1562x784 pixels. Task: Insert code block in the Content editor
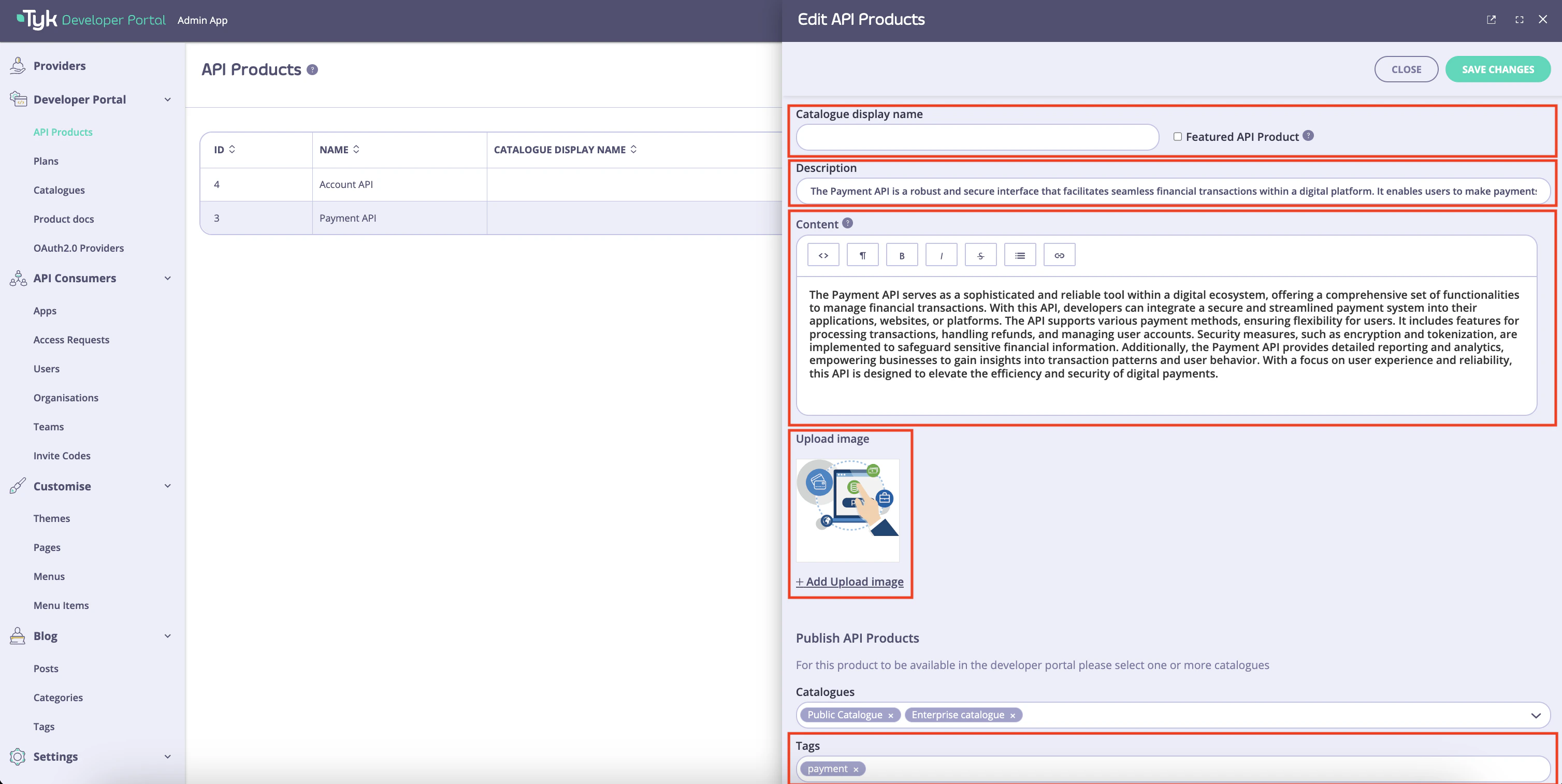click(823, 255)
